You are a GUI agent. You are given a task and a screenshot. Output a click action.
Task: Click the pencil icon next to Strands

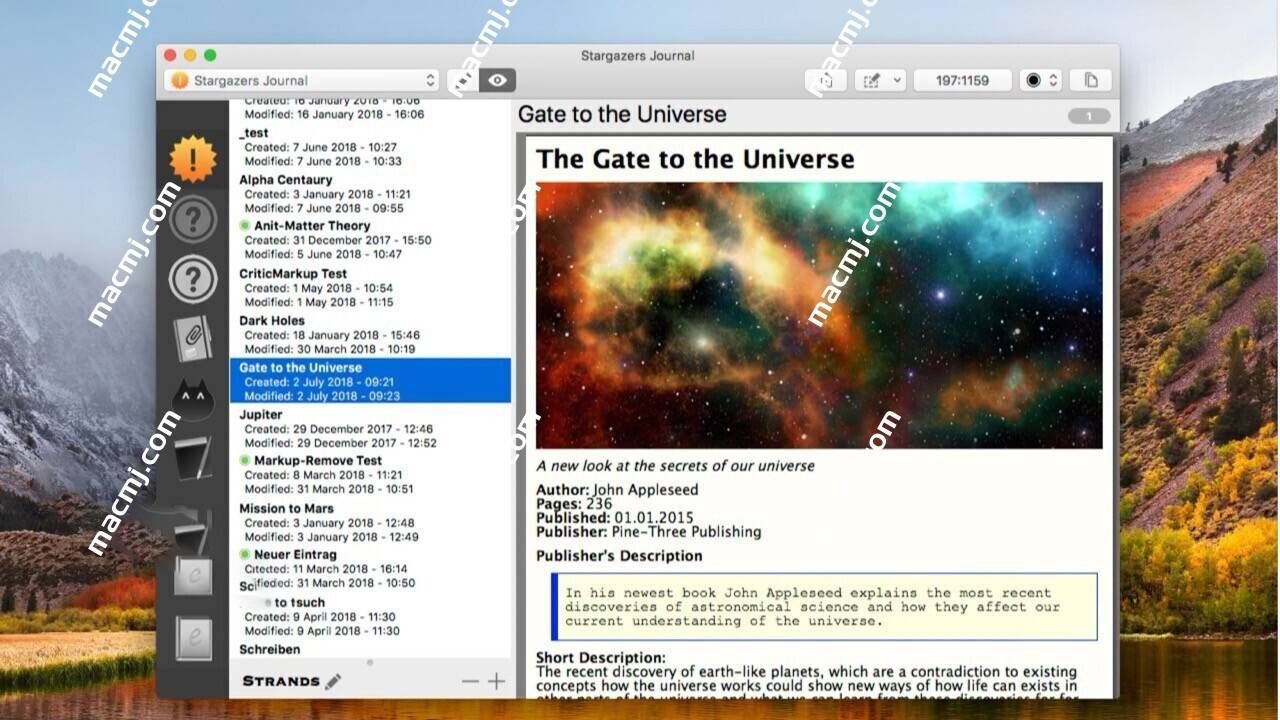coord(333,681)
